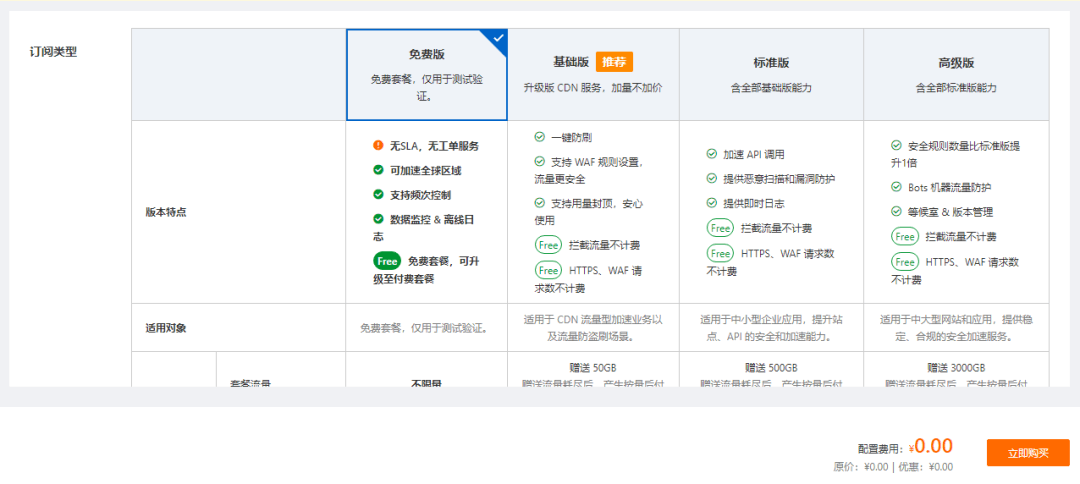Click the ¥0.00 configuration fee amount

point(932,447)
